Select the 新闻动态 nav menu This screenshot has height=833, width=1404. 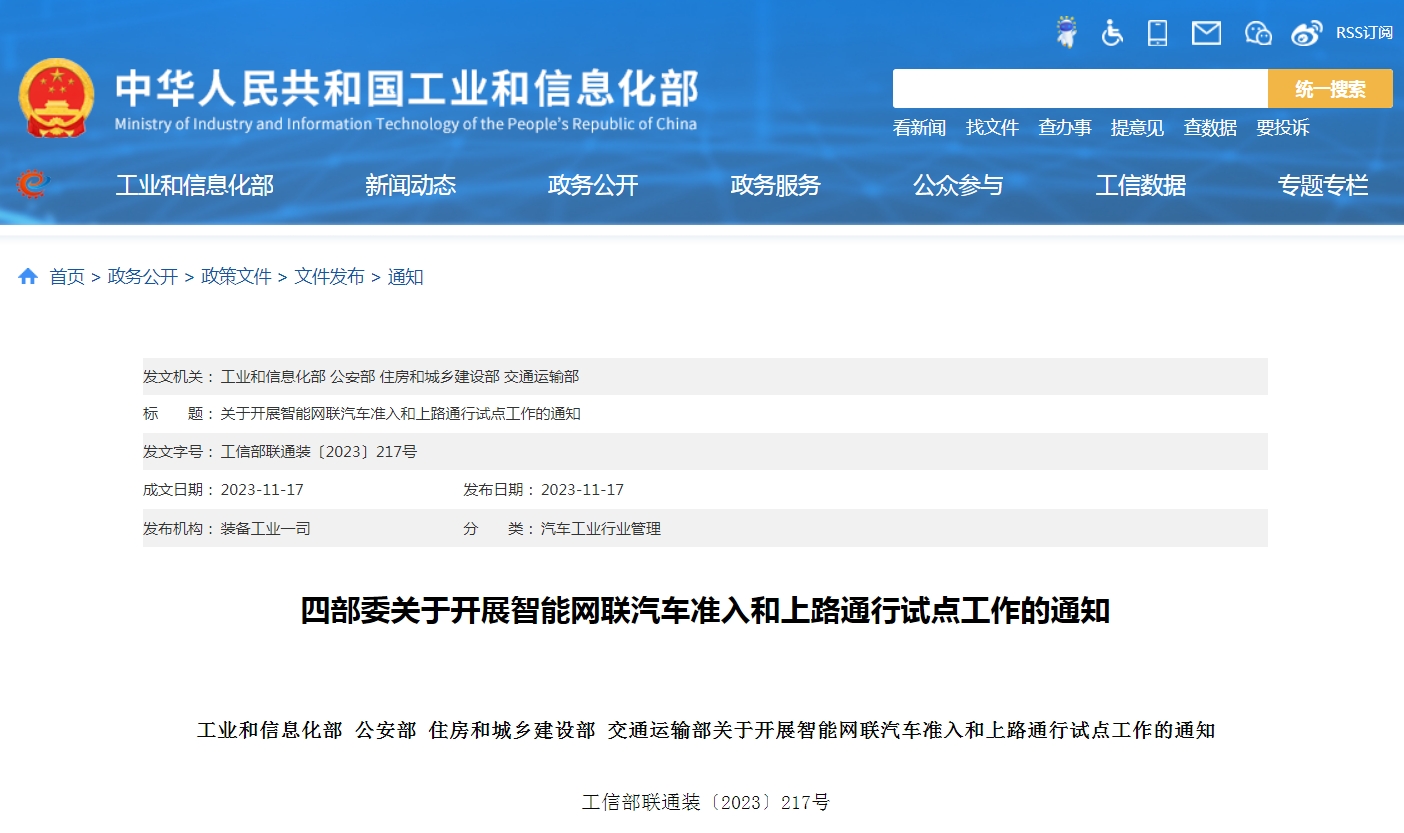pyautogui.click(x=410, y=185)
